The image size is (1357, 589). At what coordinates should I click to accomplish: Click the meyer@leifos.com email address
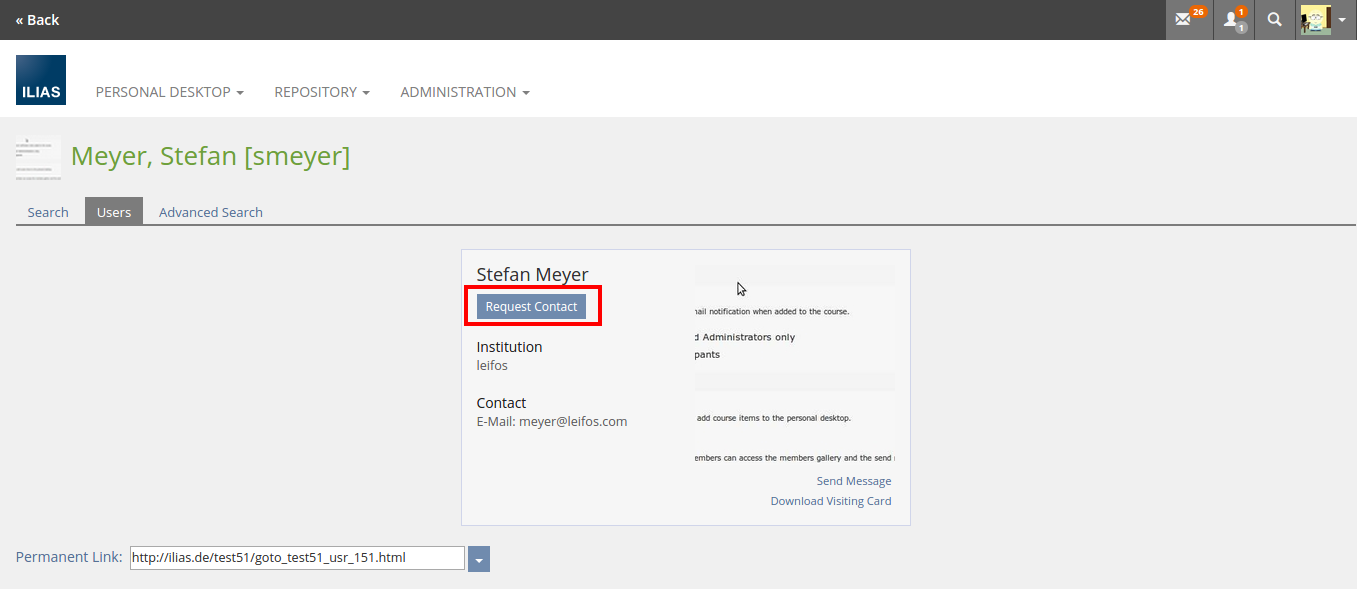coord(572,422)
